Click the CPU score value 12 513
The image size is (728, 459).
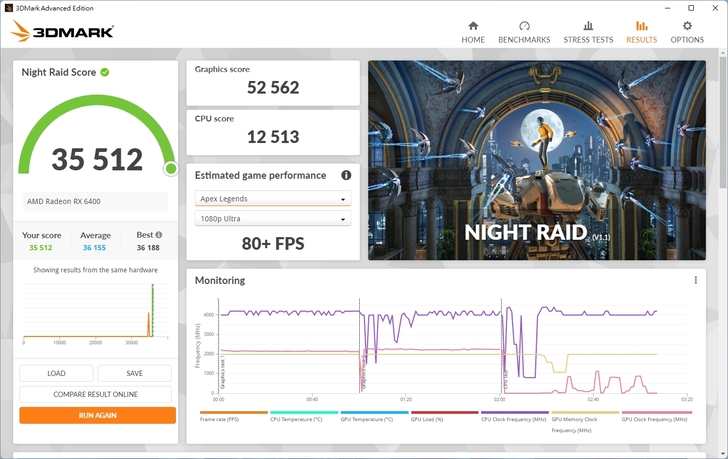tap(273, 137)
